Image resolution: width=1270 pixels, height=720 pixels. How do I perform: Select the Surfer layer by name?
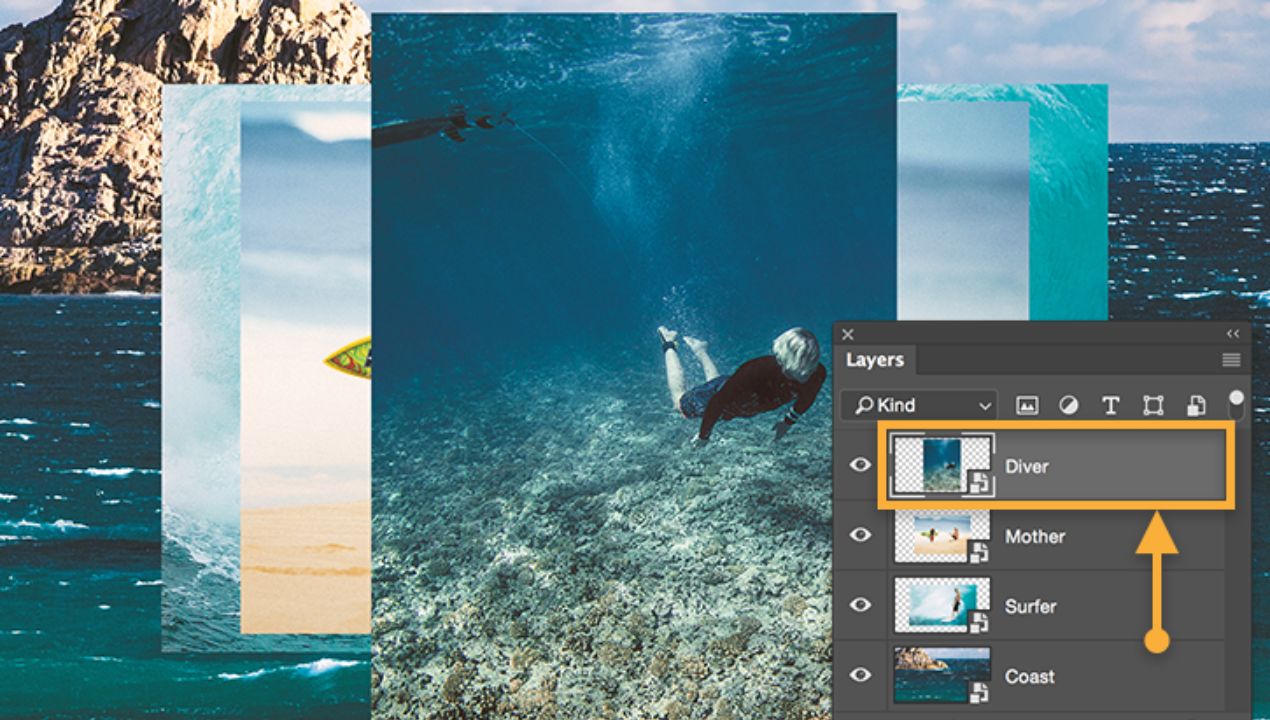[x=1031, y=607]
